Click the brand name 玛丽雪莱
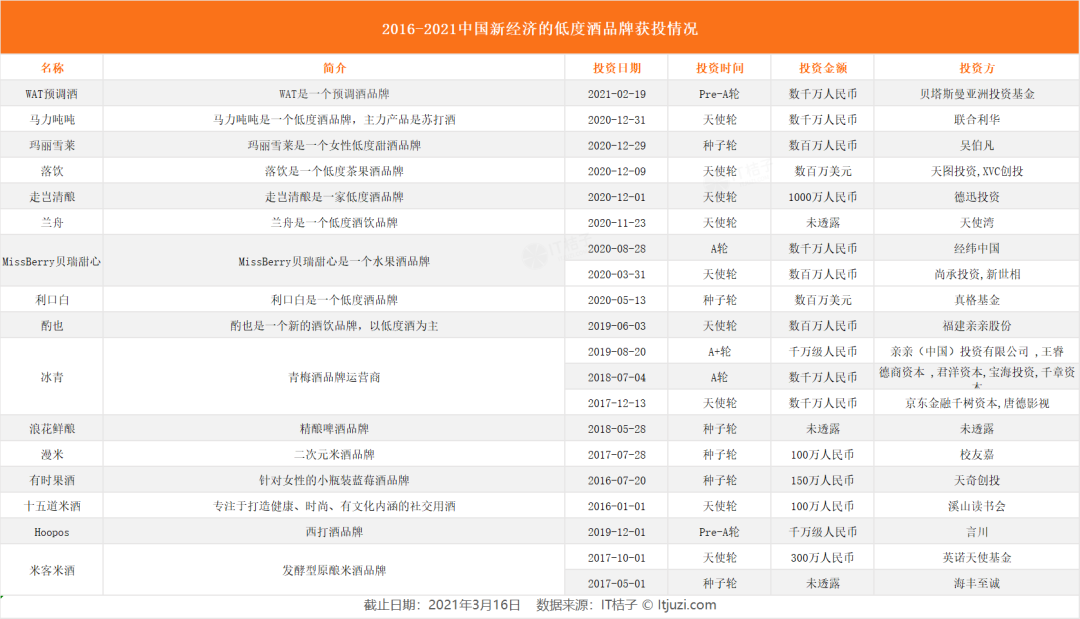1080x619 pixels. (x=52, y=145)
